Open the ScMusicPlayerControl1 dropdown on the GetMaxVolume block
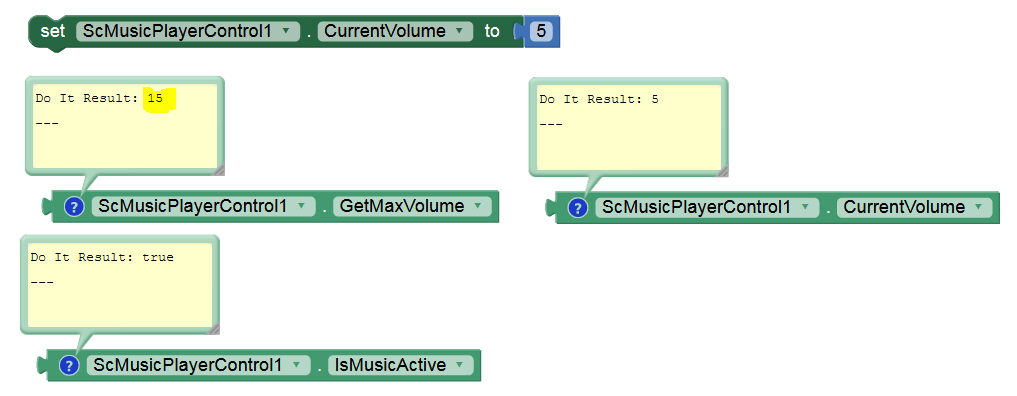Image resolution: width=1017 pixels, height=396 pixels. tap(204, 207)
